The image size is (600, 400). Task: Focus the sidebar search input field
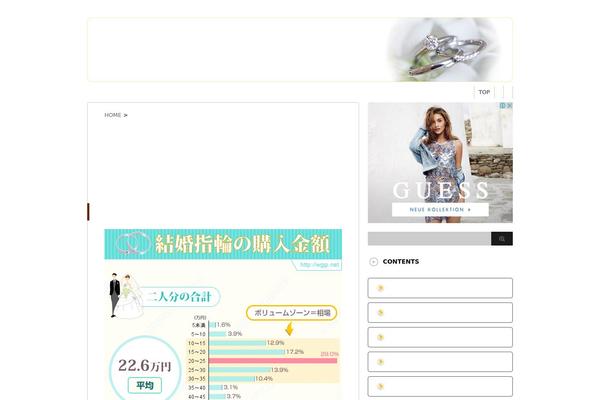point(429,238)
